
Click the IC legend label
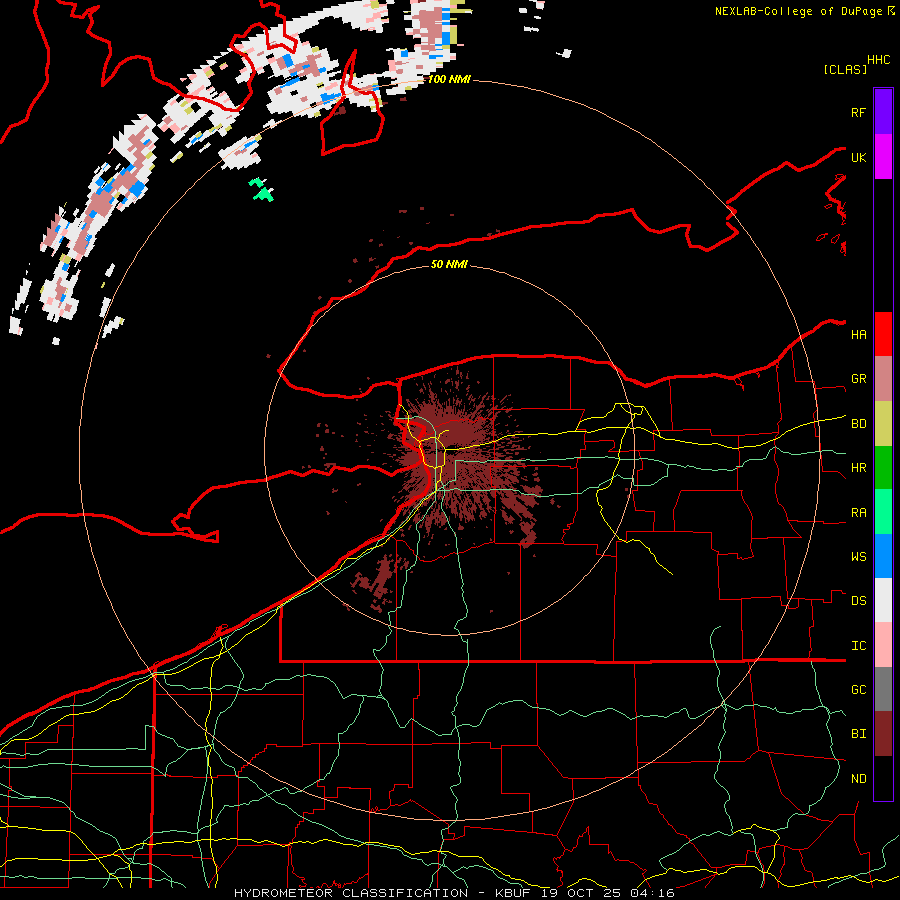pos(858,646)
